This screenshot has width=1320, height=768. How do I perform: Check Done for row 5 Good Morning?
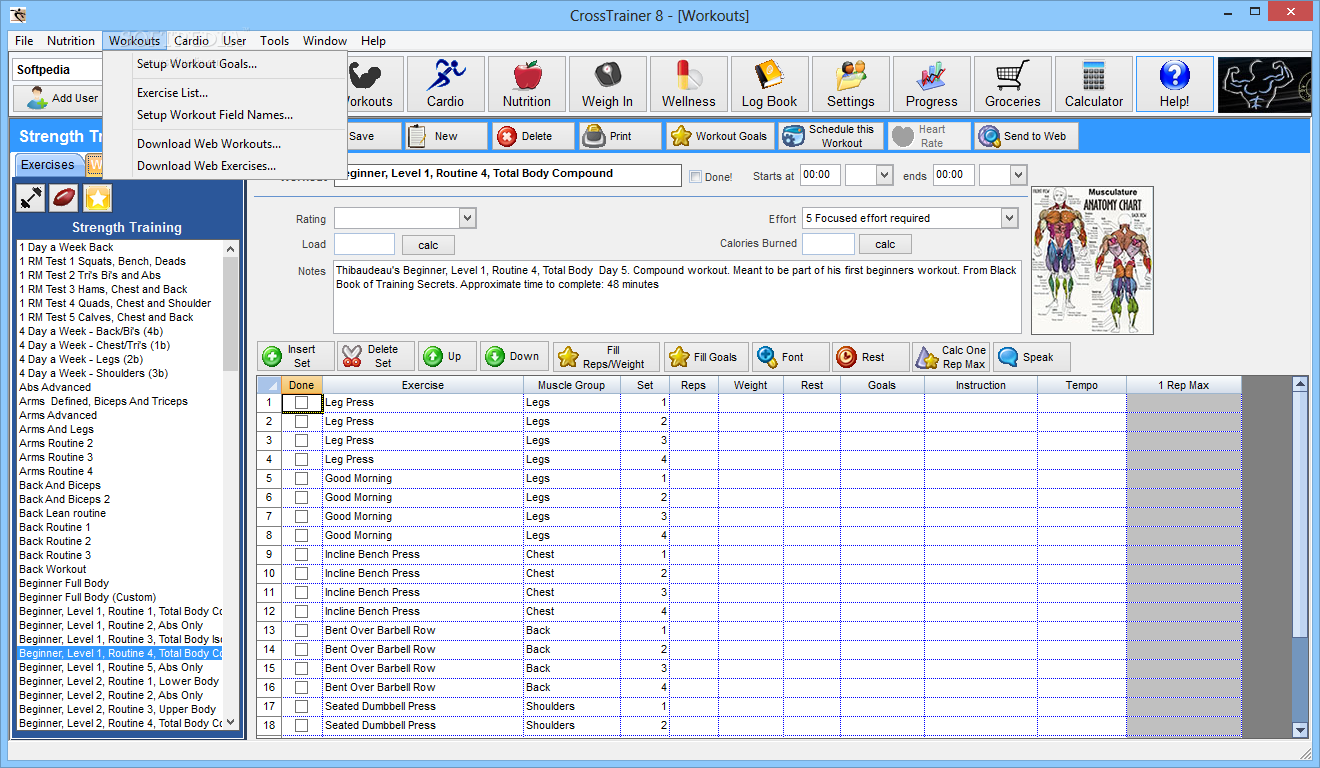301,478
